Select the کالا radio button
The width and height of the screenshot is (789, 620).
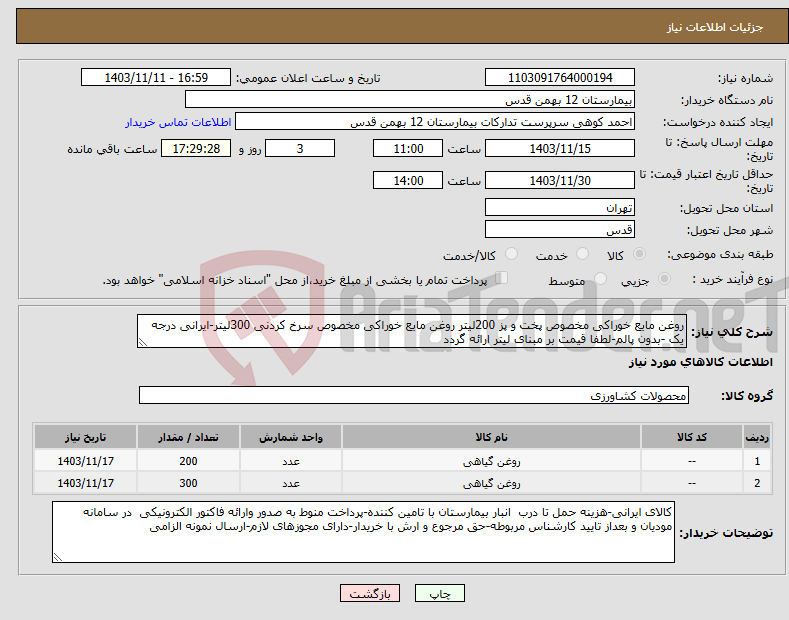[639, 254]
